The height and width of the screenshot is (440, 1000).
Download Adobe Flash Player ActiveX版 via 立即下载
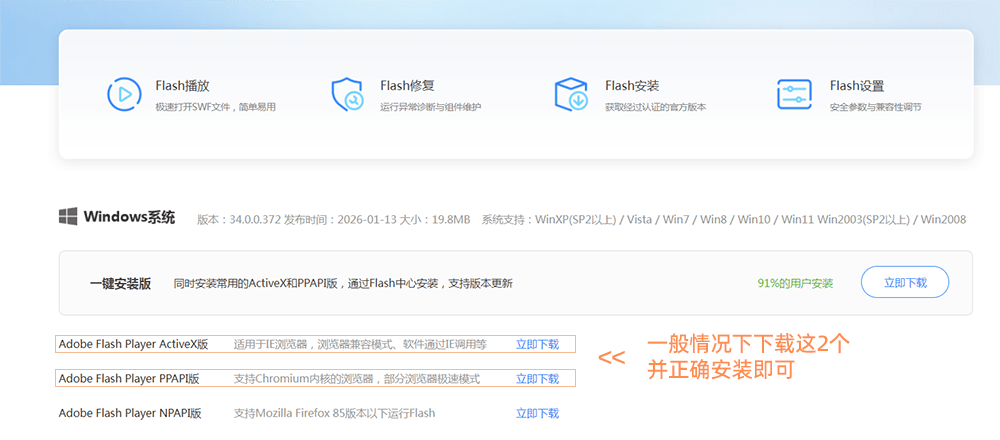(537, 344)
